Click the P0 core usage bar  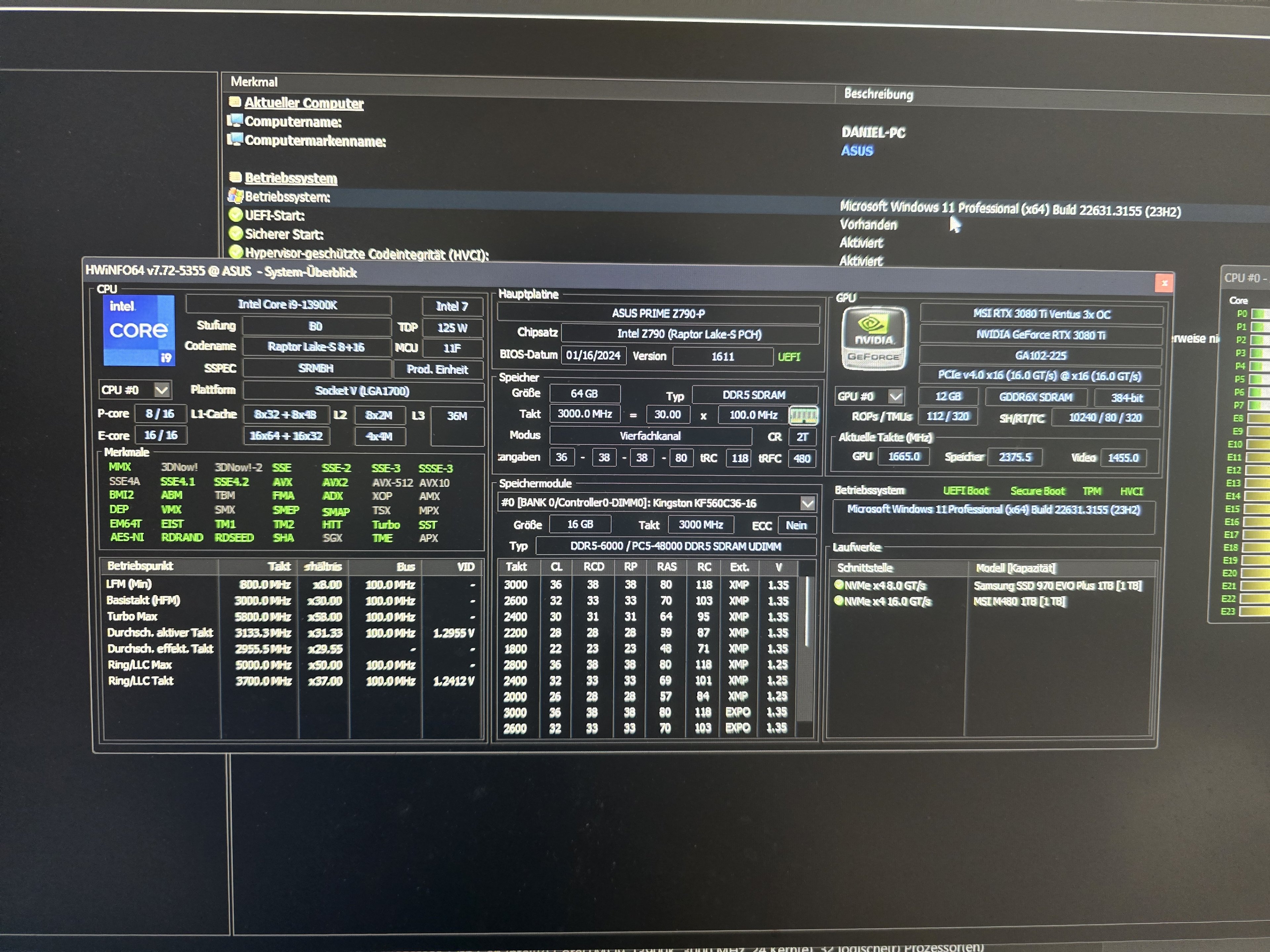click(1260, 314)
